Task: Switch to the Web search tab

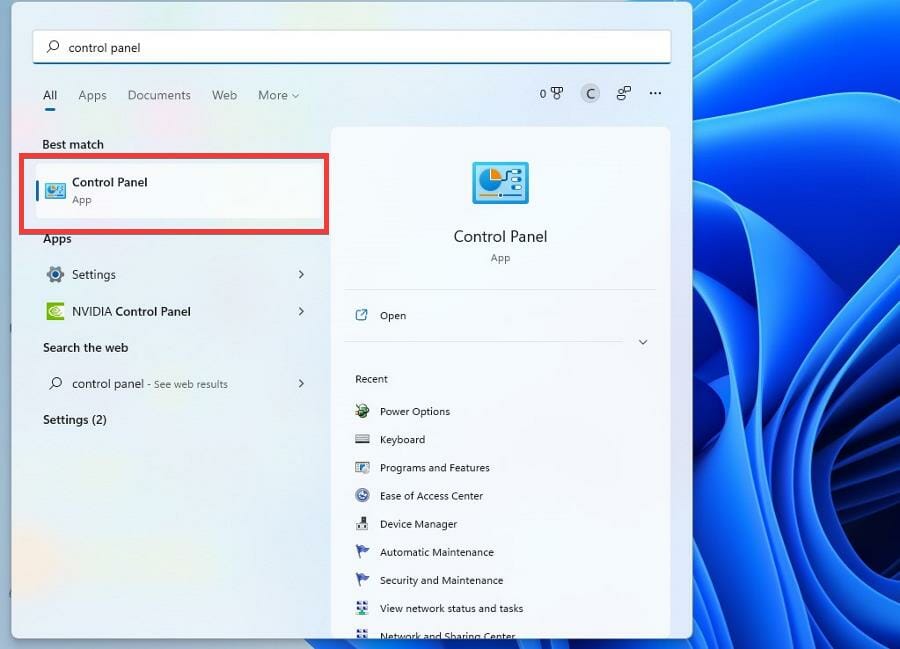Action: [x=224, y=95]
